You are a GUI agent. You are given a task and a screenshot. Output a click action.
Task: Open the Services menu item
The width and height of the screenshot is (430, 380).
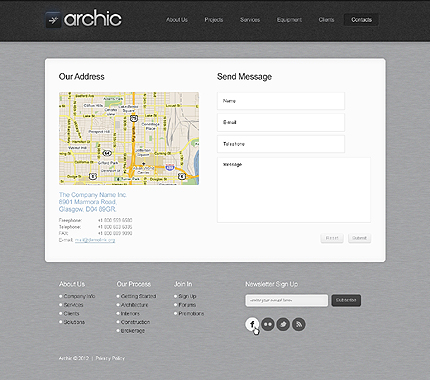pos(250,20)
